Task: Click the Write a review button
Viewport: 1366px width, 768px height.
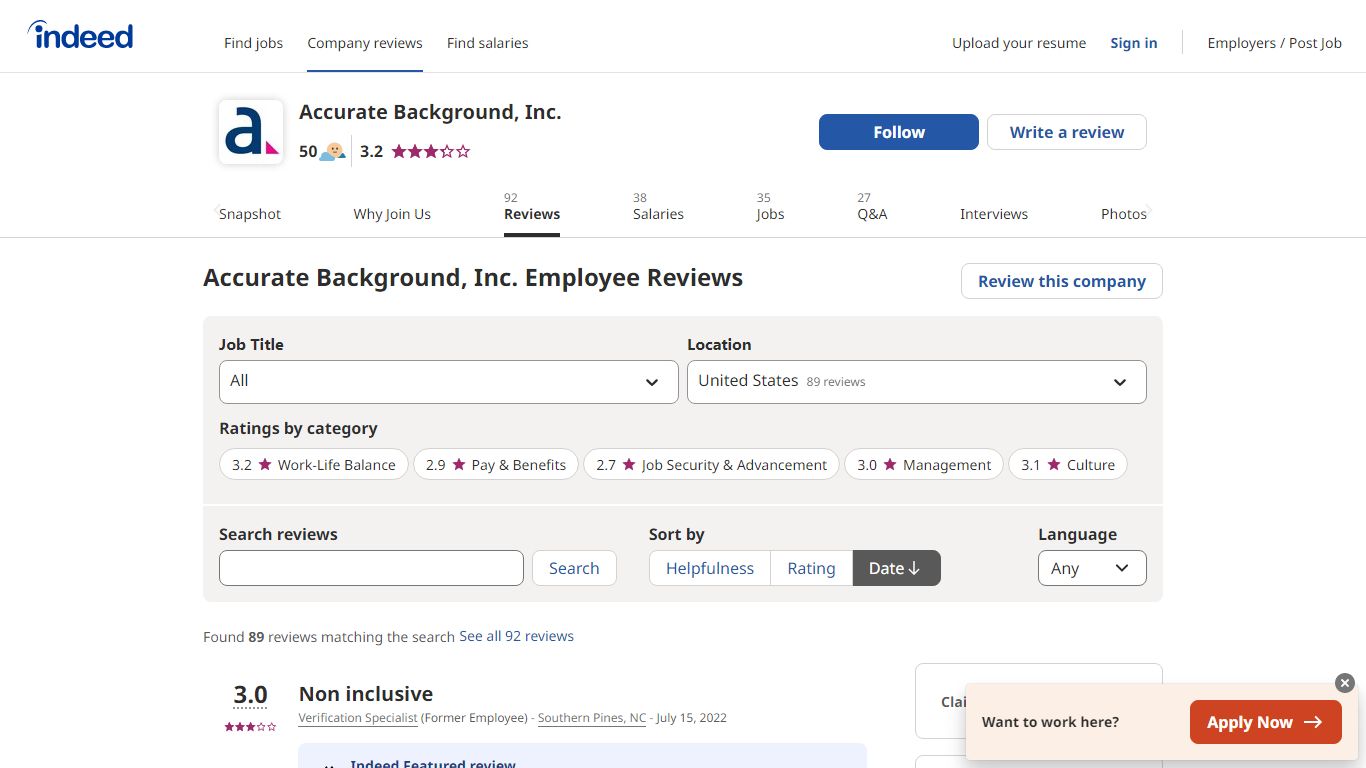Action: tap(1067, 132)
